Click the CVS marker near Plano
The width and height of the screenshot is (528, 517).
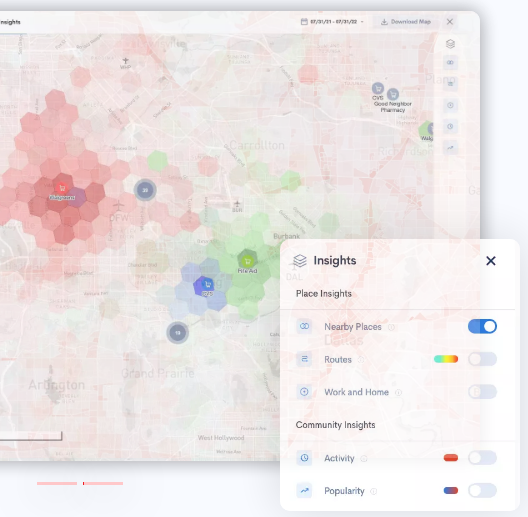(x=378, y=89)
